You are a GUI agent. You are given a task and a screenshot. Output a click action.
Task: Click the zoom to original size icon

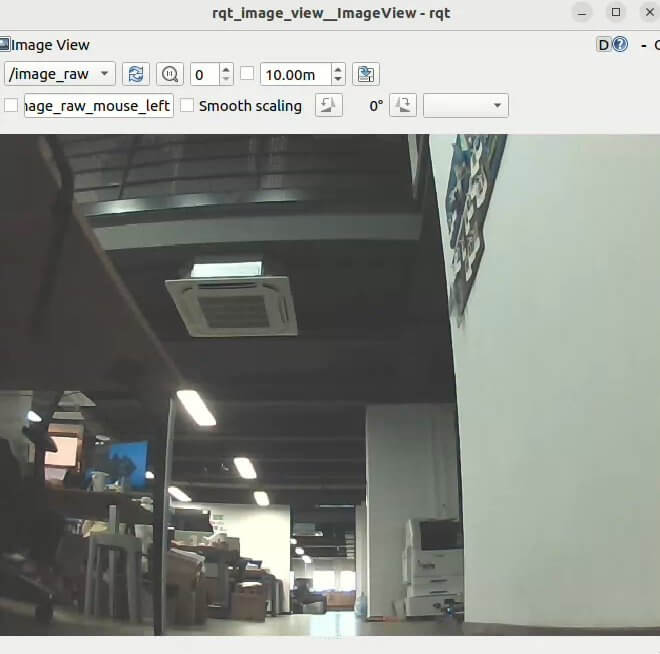point(170,74)
